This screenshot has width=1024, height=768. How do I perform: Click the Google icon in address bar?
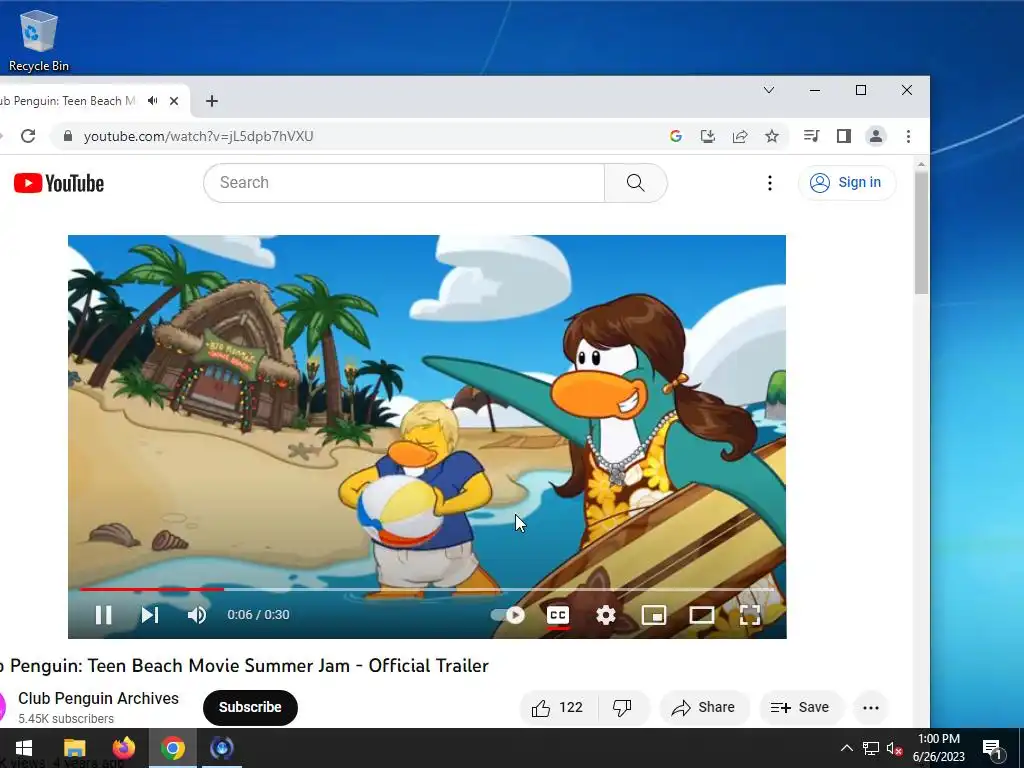676,136
